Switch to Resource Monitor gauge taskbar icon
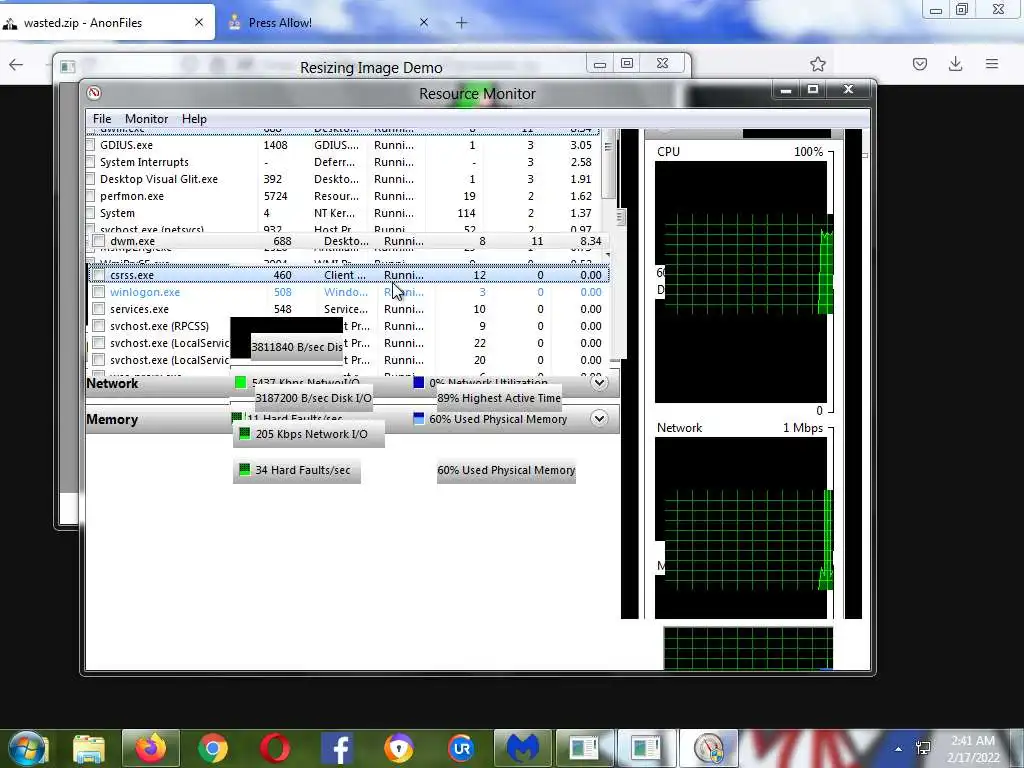Viewport: 1024px width, 768px height. coord(709,748)
